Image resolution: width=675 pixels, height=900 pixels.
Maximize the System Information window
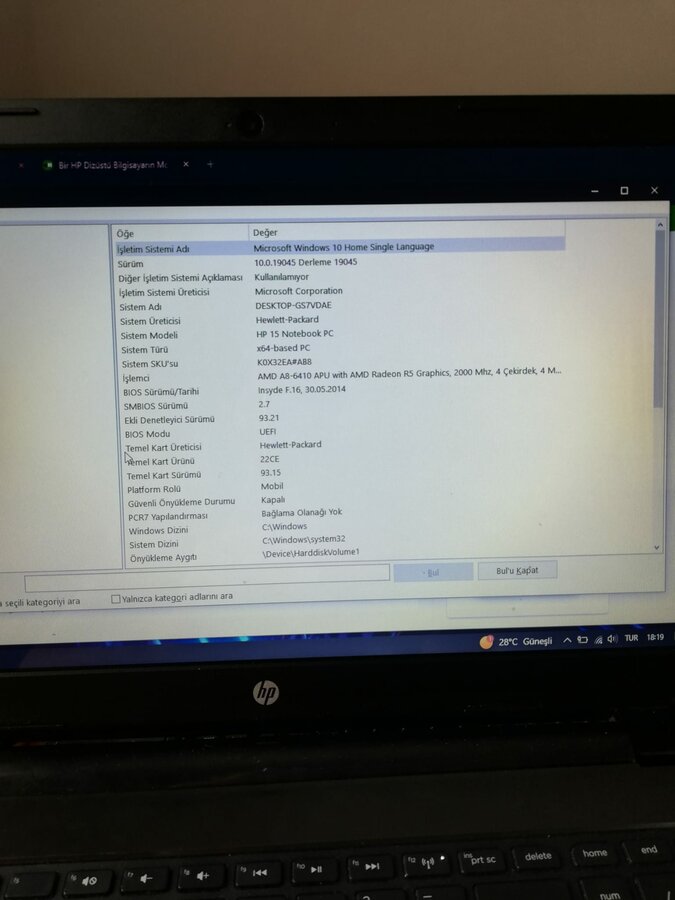pos(624,191)
